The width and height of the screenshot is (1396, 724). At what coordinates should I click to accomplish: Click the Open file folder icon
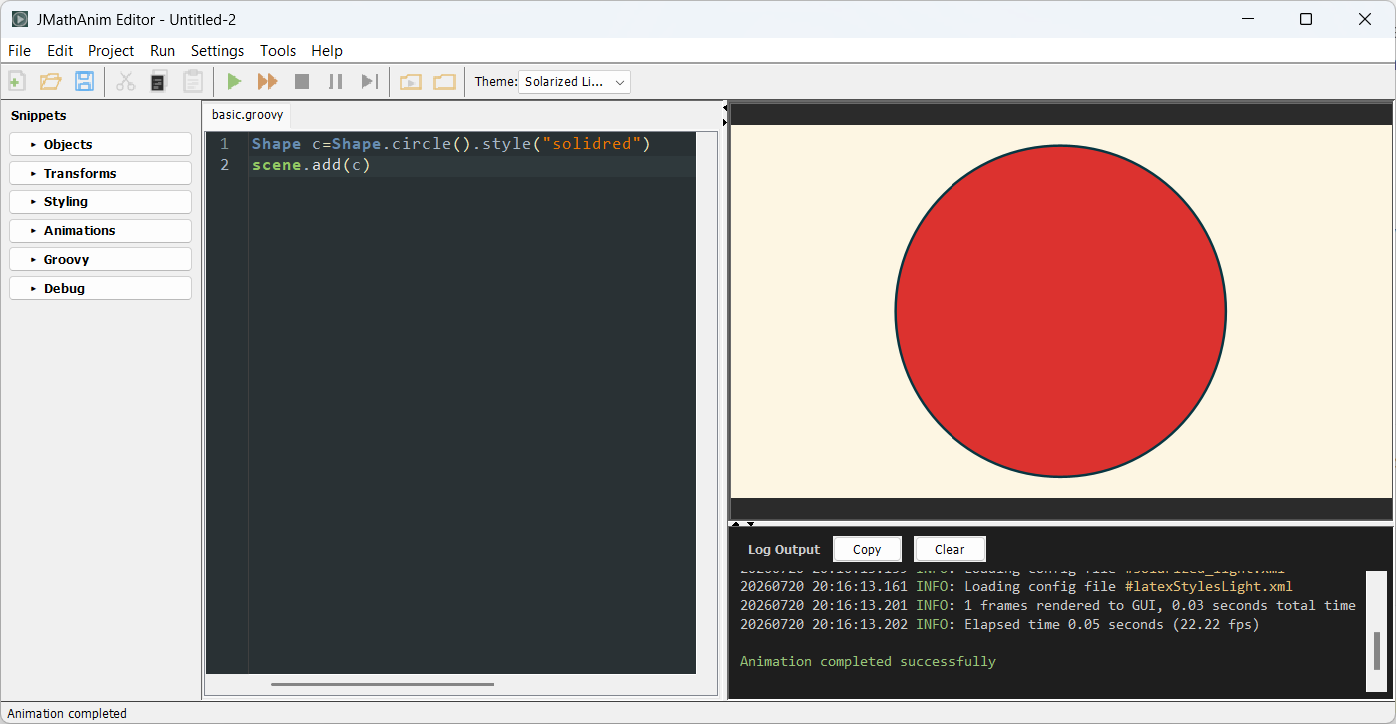tap(50, 82)
